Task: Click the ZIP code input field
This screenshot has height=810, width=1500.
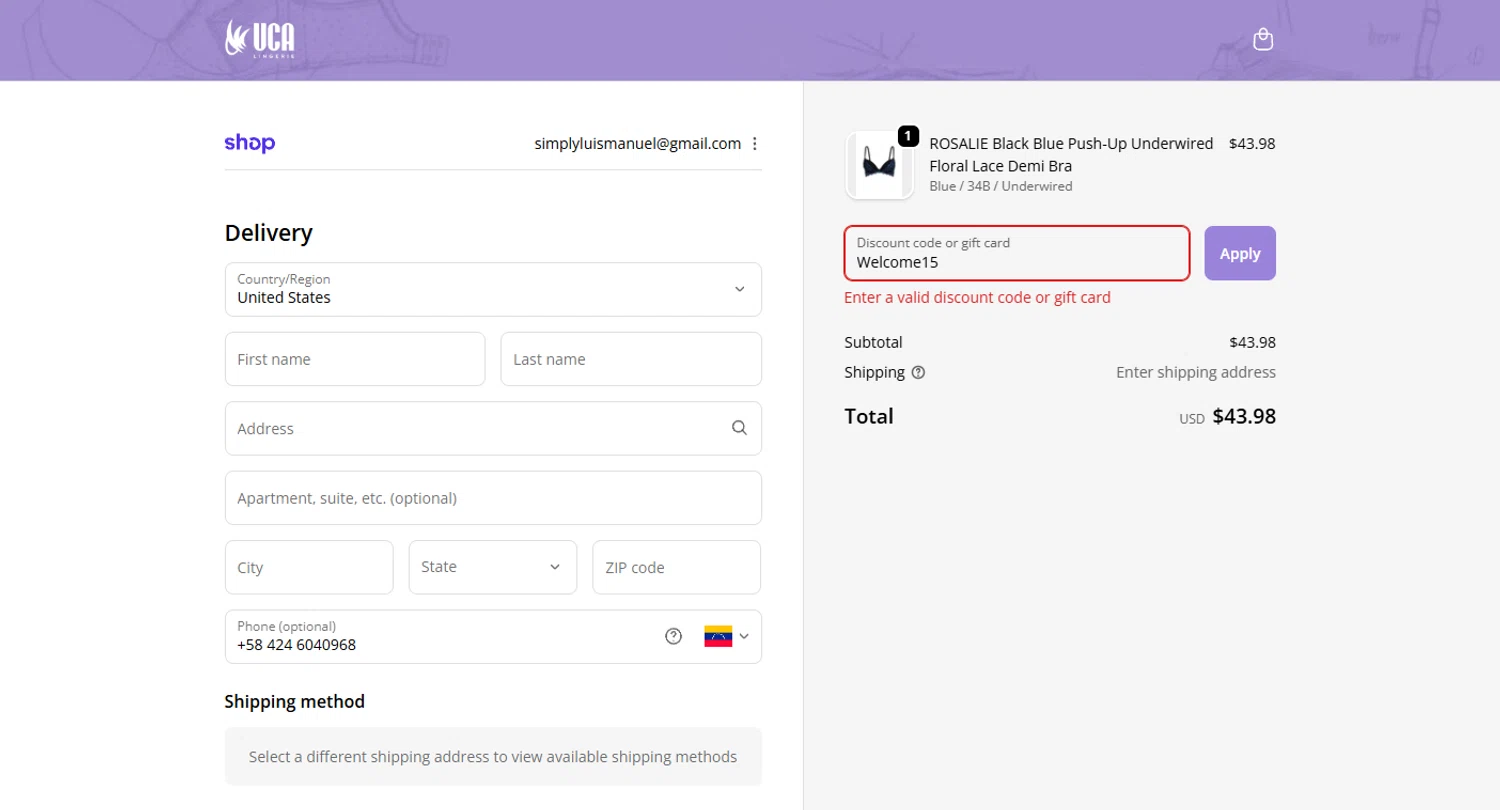Action: (677, 567)
